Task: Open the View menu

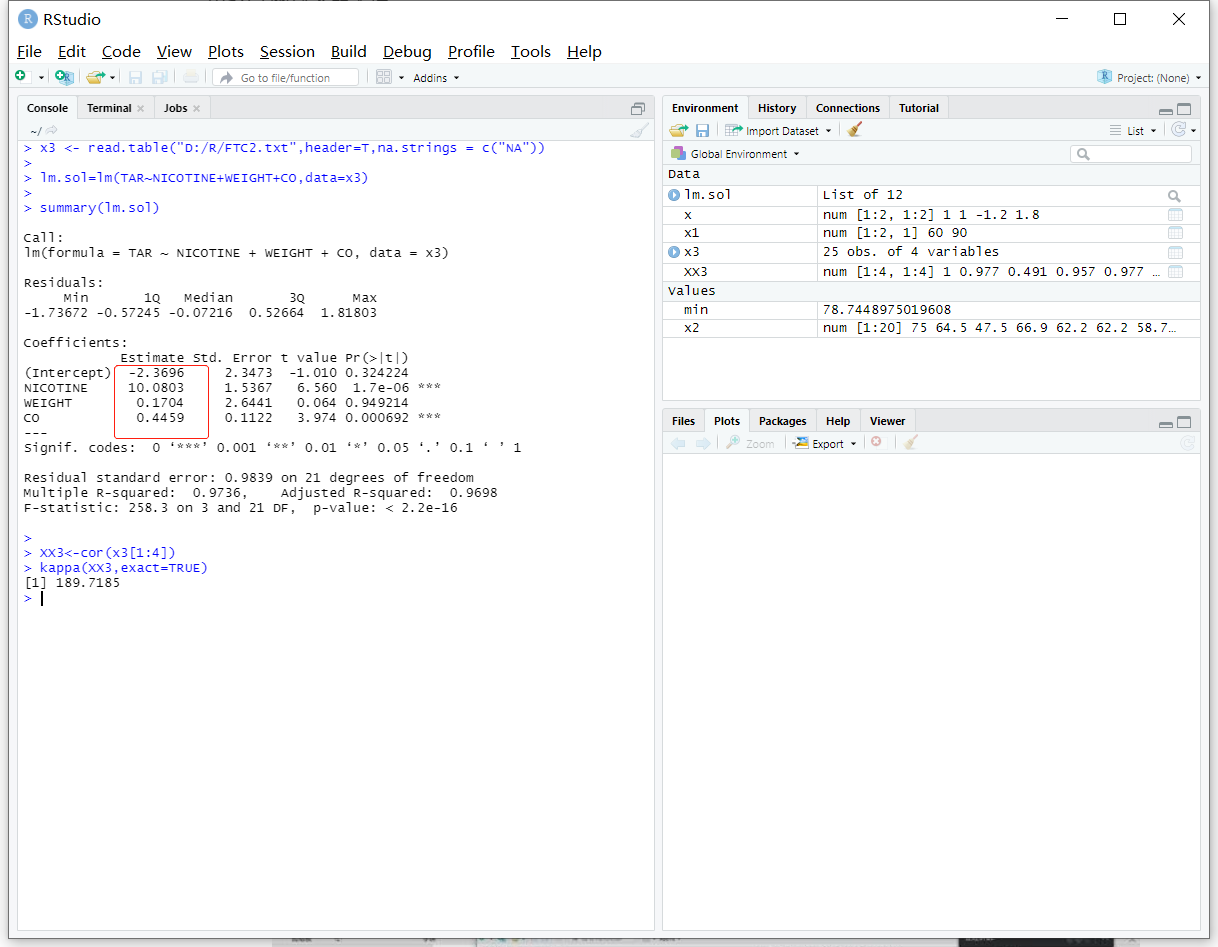Action: pyautogui.click(x=174, y=51)
